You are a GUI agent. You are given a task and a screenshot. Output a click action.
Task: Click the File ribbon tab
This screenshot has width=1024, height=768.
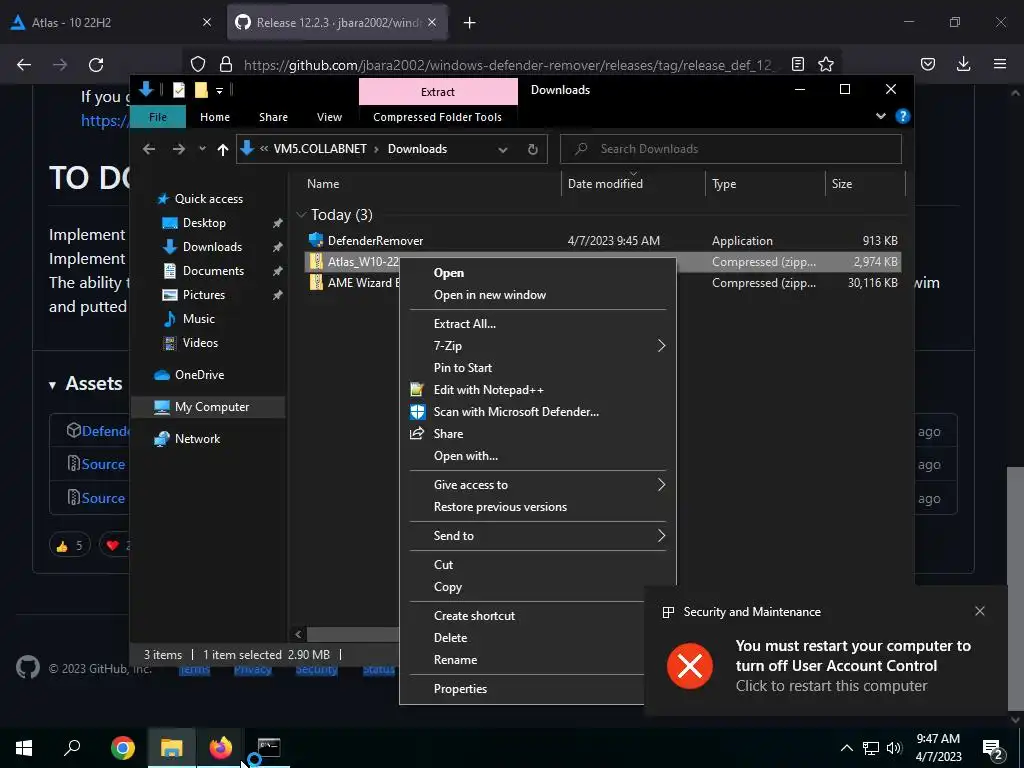[x=158, y=117]
